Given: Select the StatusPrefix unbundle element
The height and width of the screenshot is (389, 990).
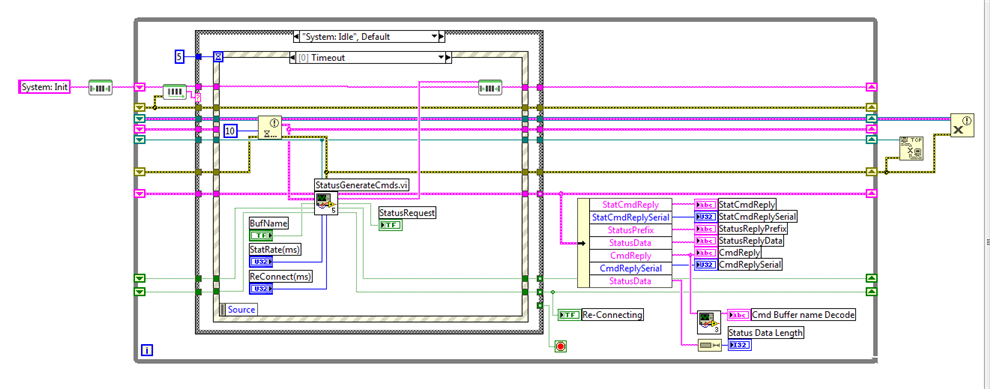Looking at the screenshot, I should tap(629, 229).
